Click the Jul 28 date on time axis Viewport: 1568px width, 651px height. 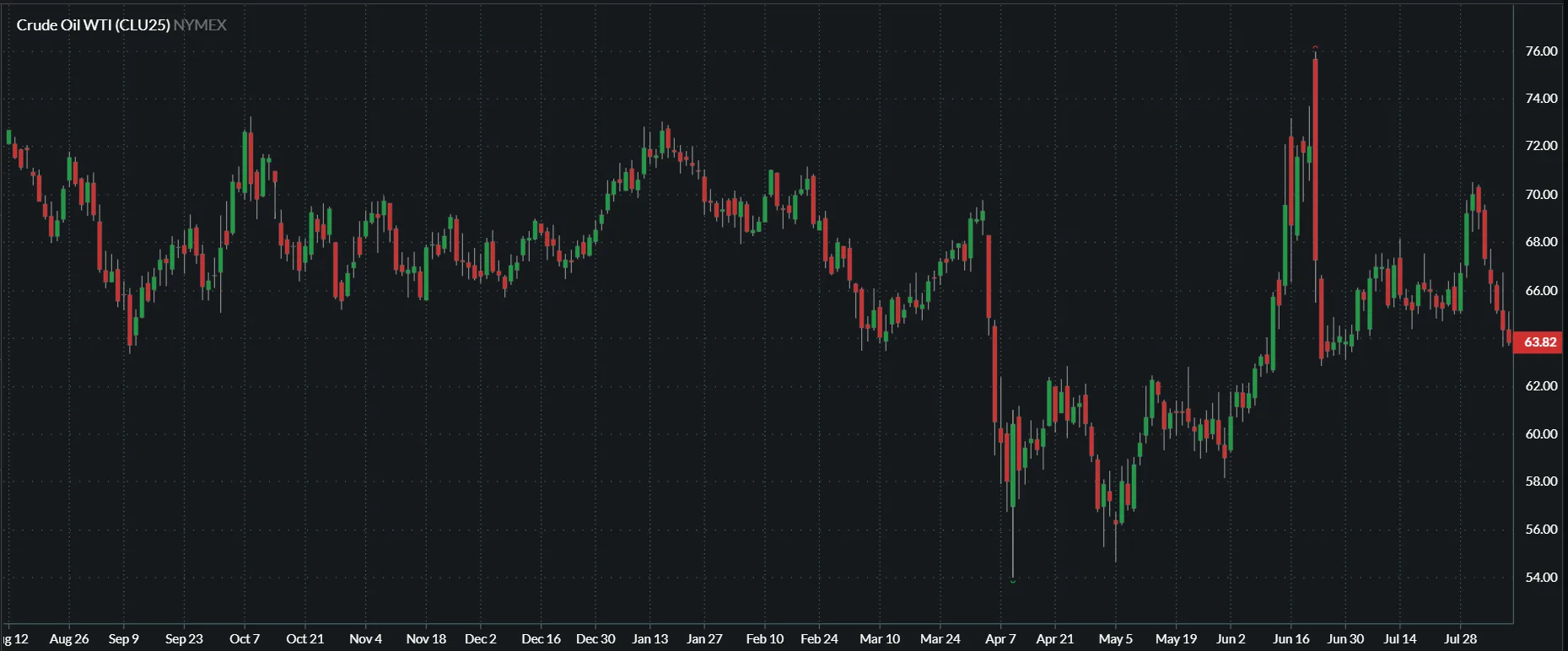1460,639
